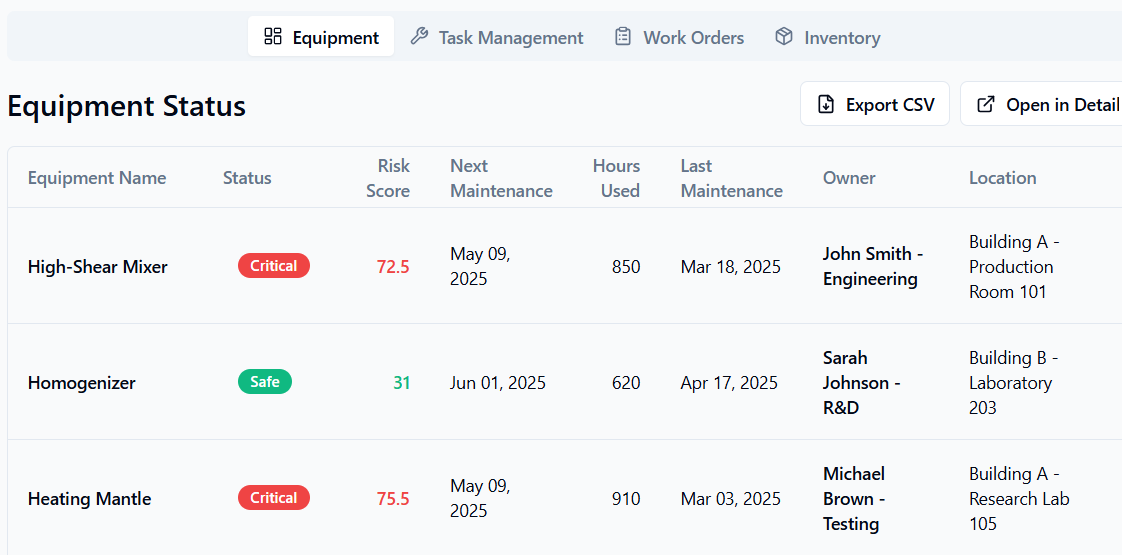Click owner Michael Brown - Testing
This screenshot has height=555, width=1122.
pyautogui.click(x=854, y=498)
